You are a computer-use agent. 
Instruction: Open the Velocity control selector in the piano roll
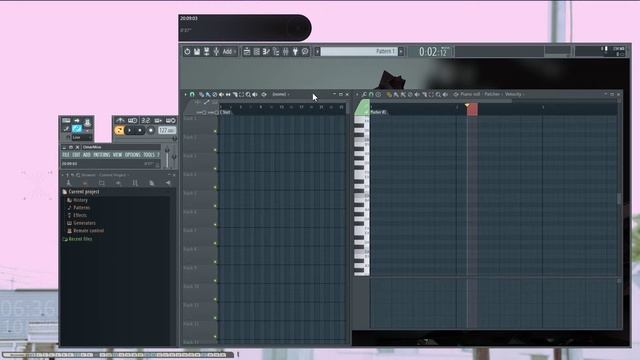[x=513, y=95]
